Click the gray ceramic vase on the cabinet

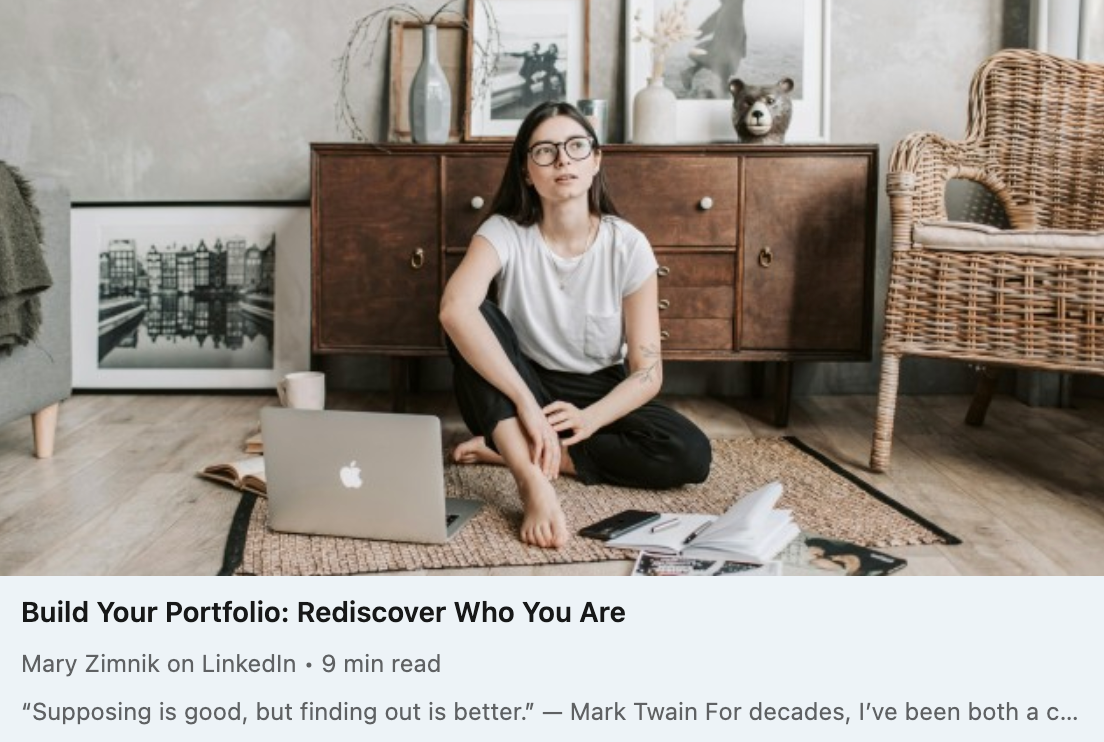pyautogui.click(x=429, y=84)
